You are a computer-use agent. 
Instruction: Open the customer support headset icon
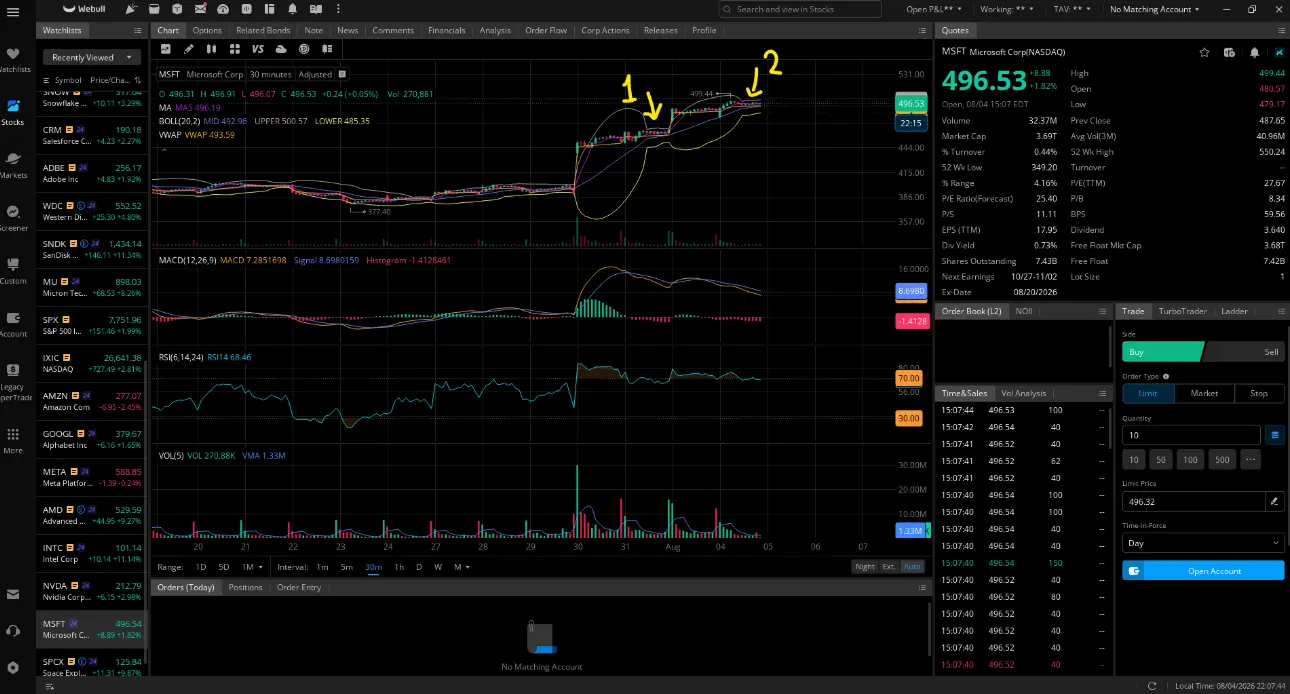pos(13,631)
